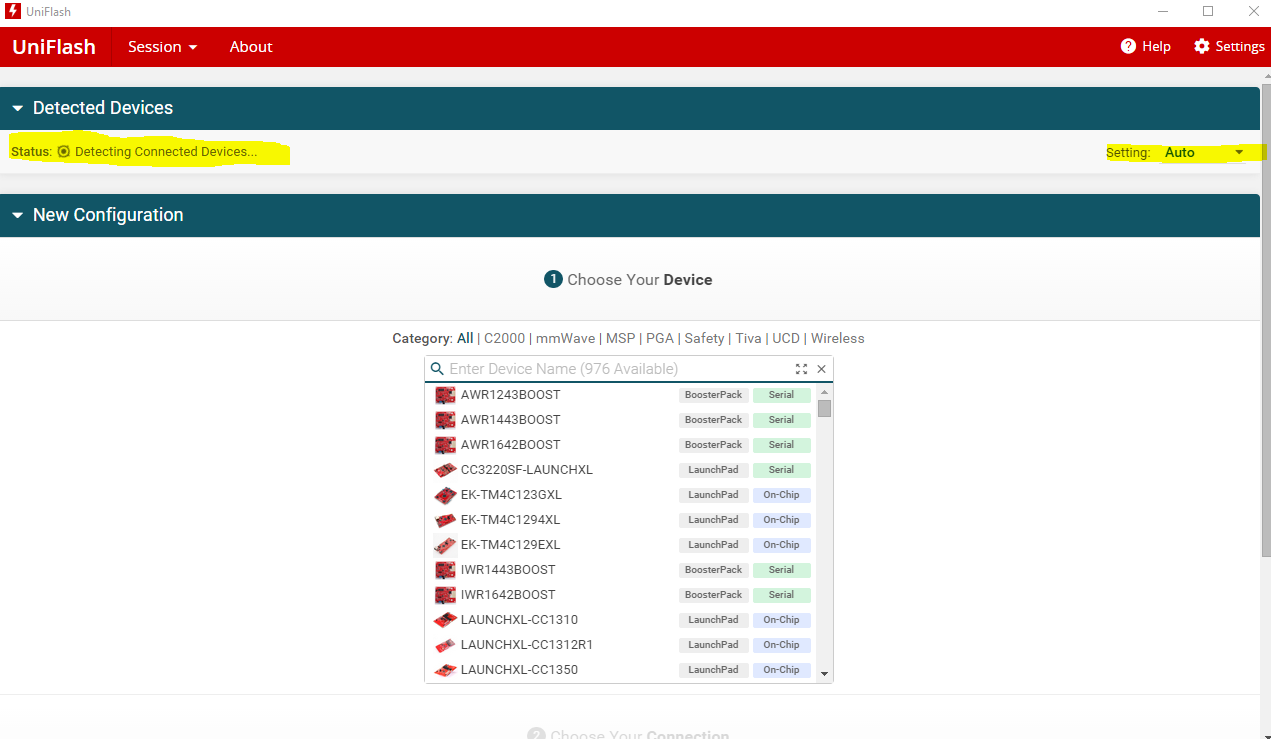Select the LAUNCHXL-CC1312R1 board icon
Viewport: 1271px width, 739px height.
[445, 645]
